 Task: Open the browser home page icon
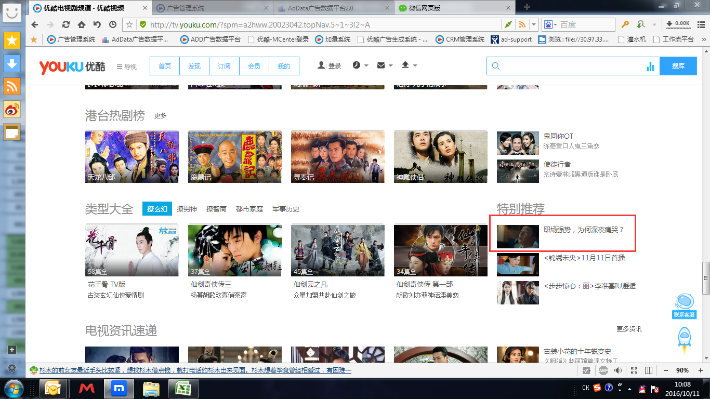[82, 24]
